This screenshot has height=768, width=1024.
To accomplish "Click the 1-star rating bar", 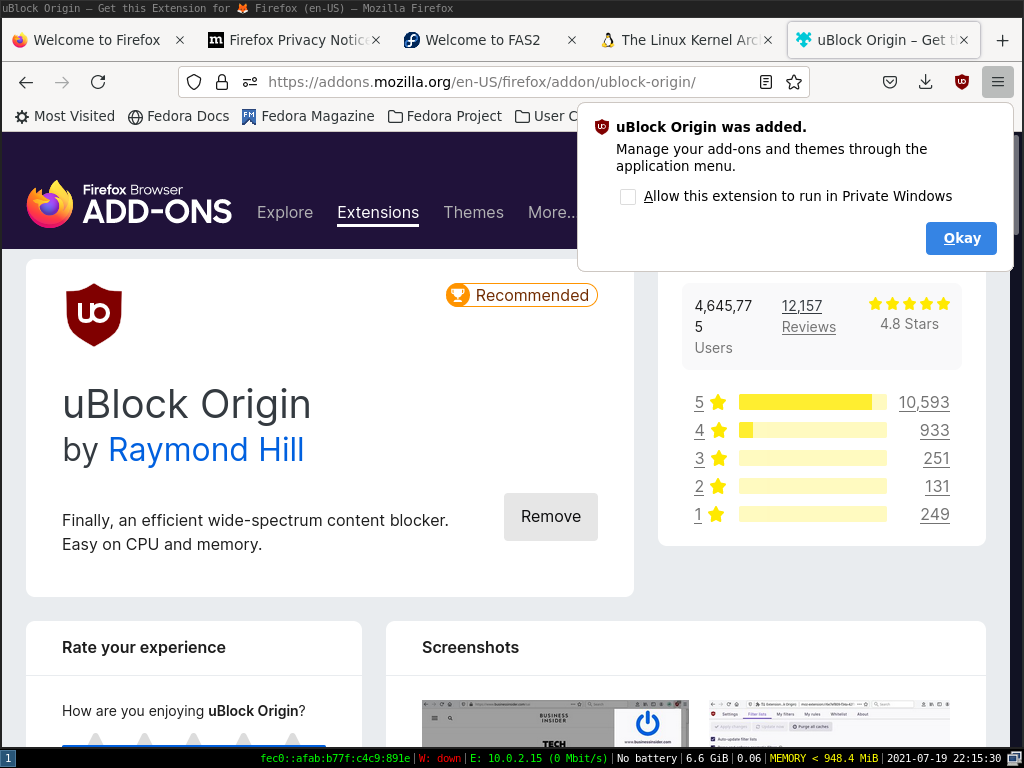I will click(x=813, y=515).
